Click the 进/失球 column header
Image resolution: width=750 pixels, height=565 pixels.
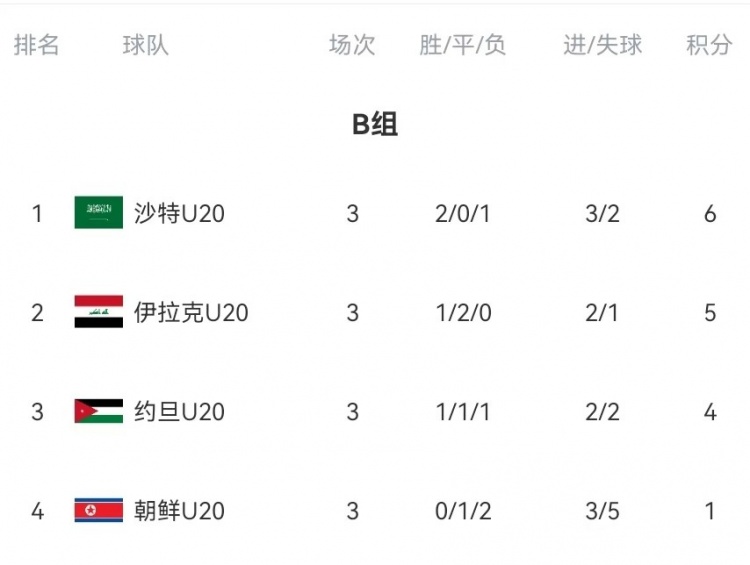tap(602, 45)
